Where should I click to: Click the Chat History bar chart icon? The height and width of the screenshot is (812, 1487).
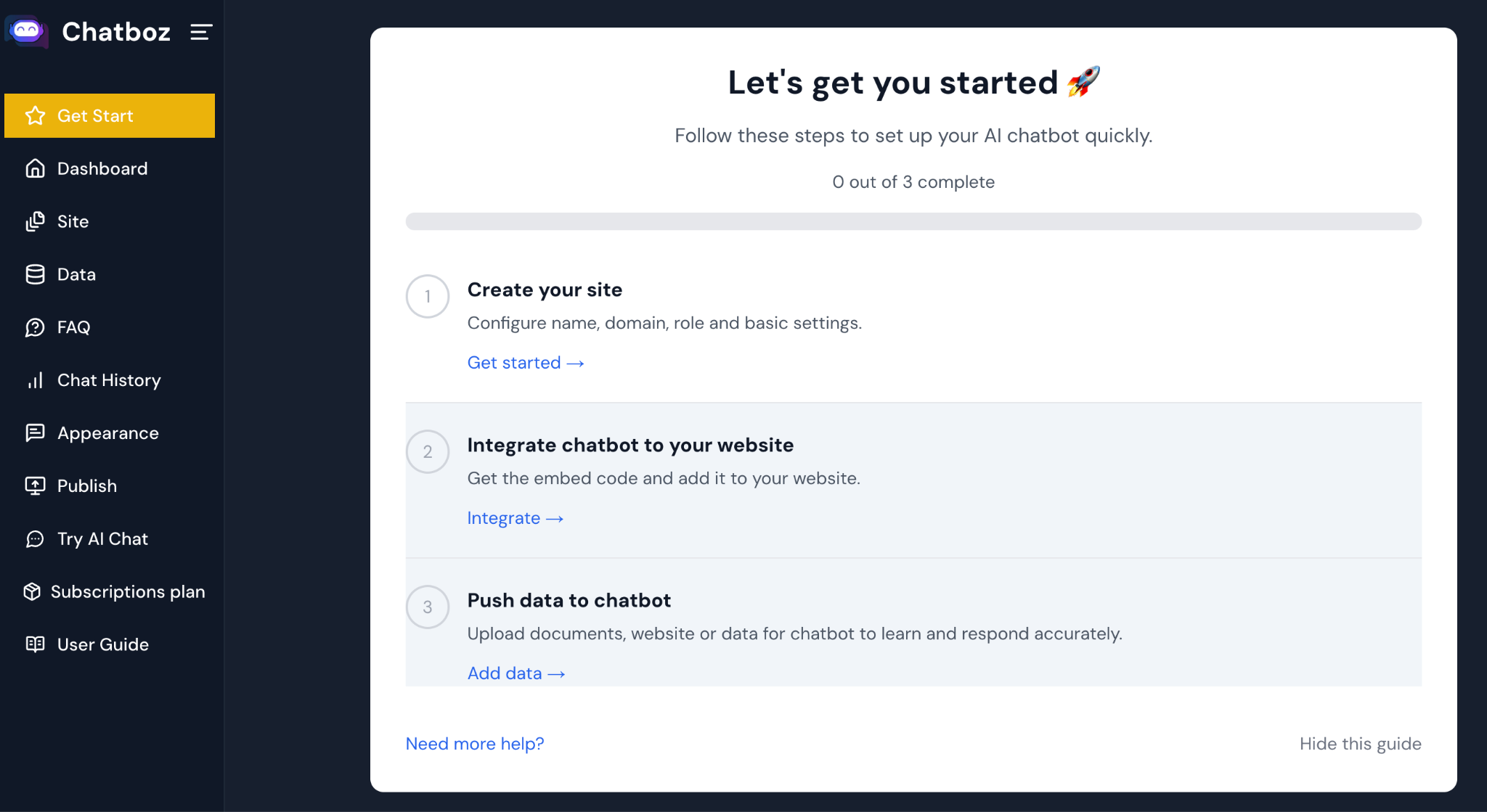(35, 381)
